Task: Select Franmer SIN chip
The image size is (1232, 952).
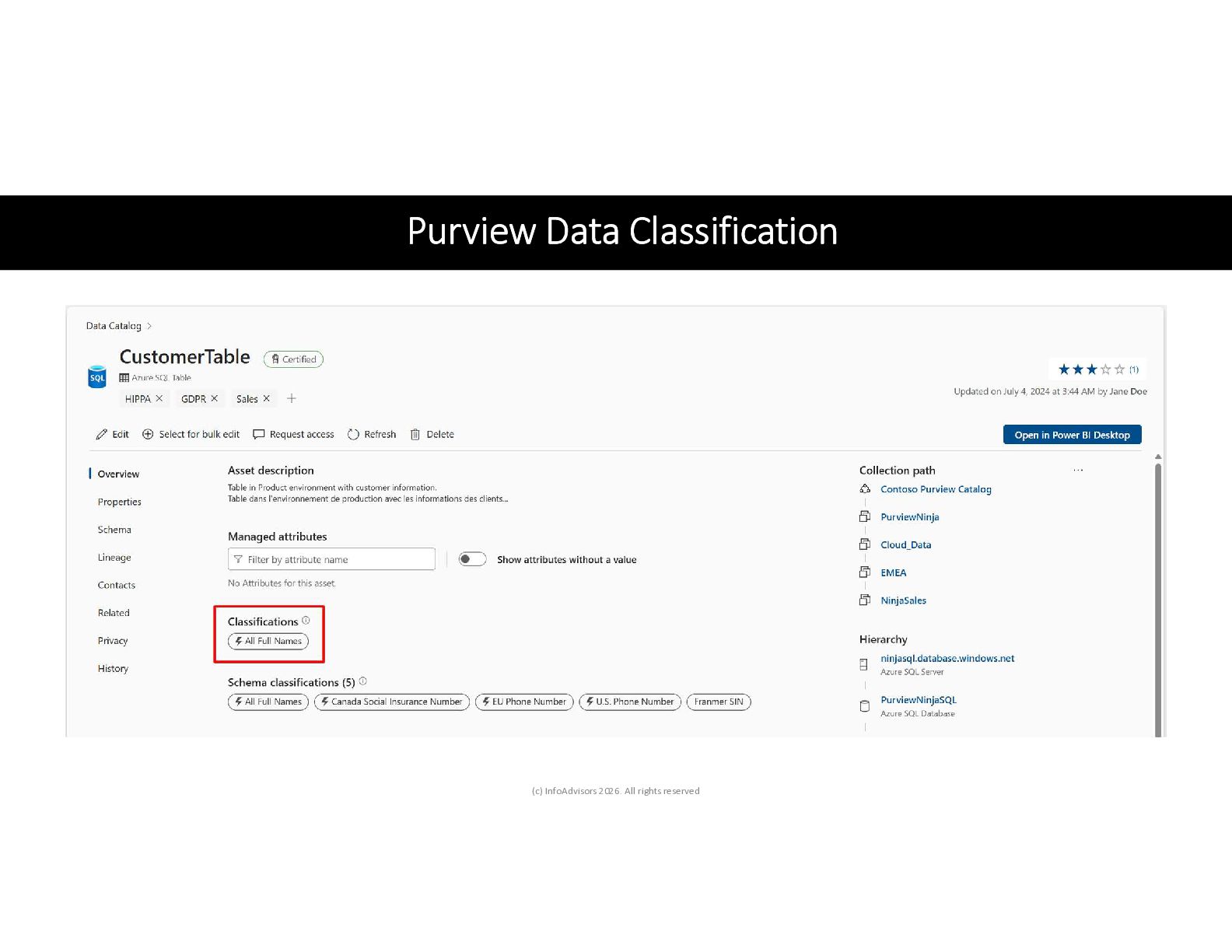Action: [719, 702]
